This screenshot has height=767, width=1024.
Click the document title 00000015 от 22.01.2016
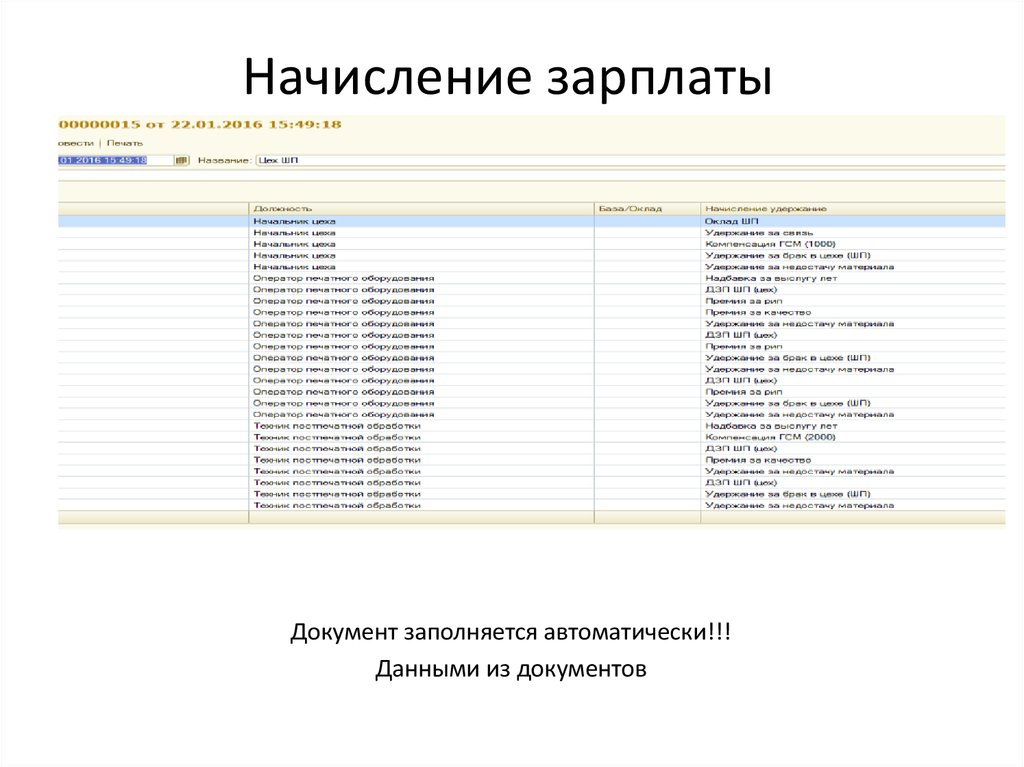(x=200, y=124)
